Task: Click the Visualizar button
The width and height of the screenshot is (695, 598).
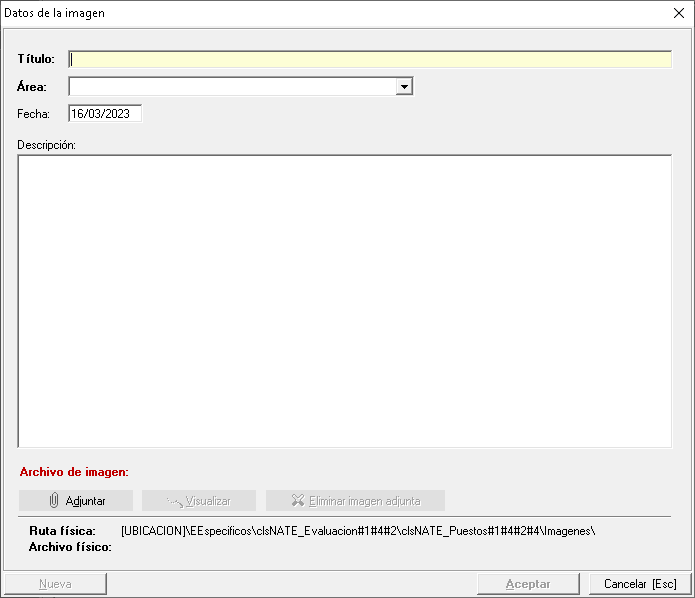Action: [199, 501]
